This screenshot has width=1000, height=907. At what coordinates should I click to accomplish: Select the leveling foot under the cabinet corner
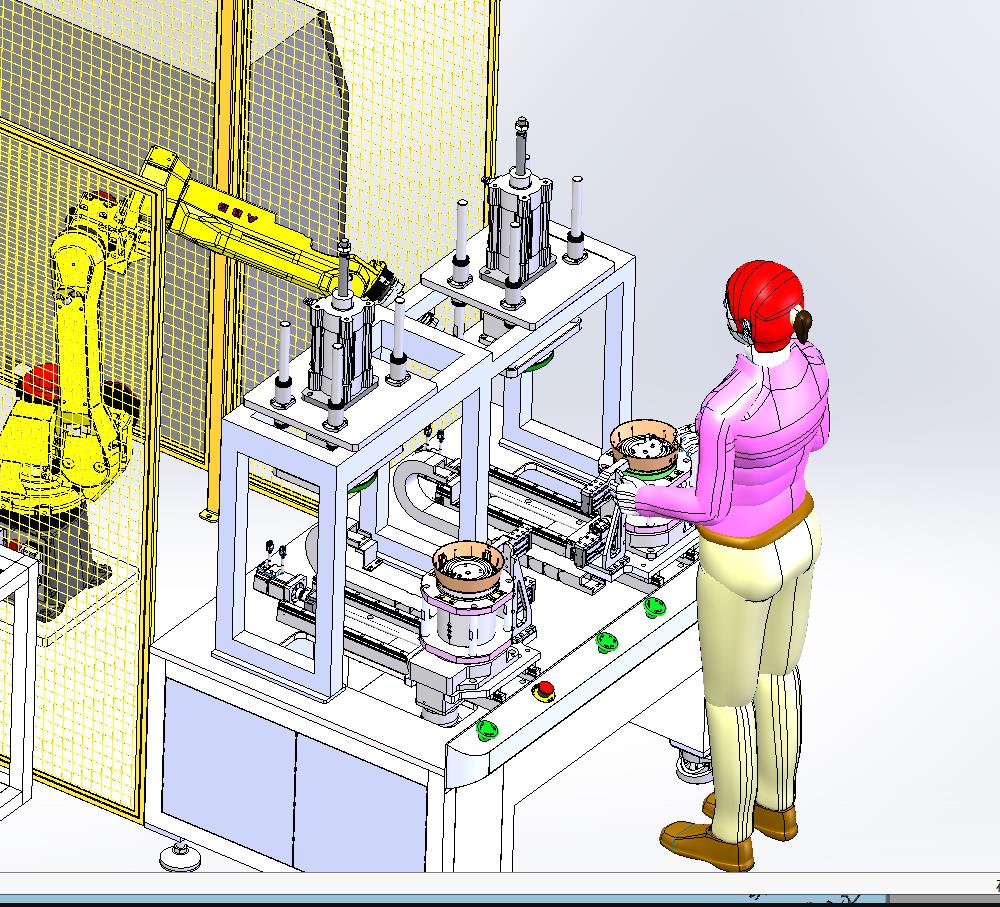point(180,855)
